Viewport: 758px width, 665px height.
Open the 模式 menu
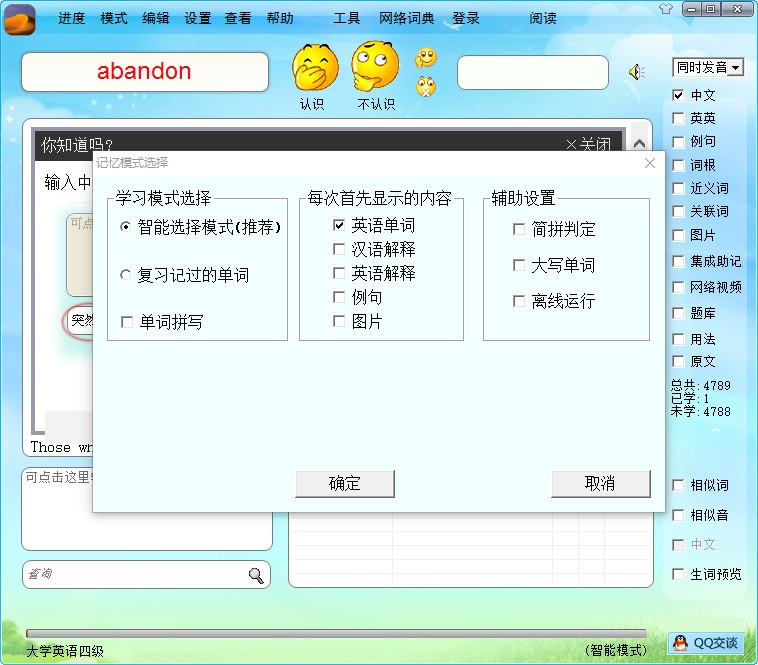coord(114,18)
